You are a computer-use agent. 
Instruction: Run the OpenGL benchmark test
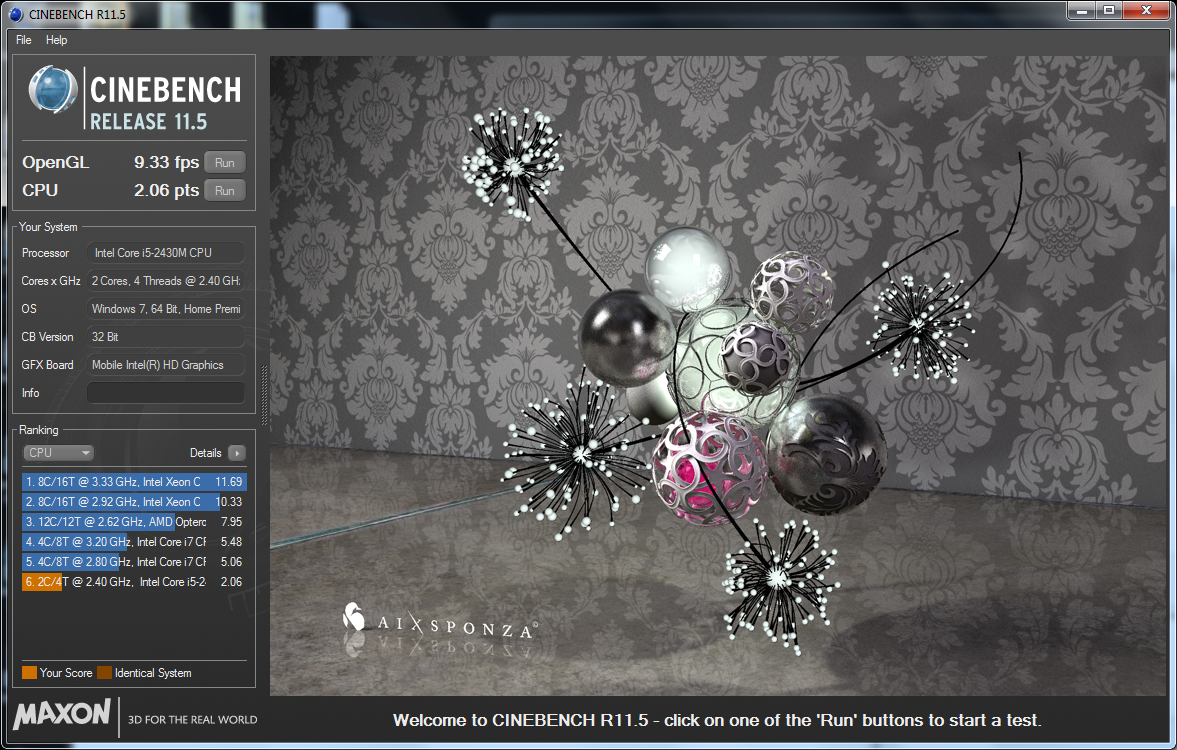coord(224,162)
